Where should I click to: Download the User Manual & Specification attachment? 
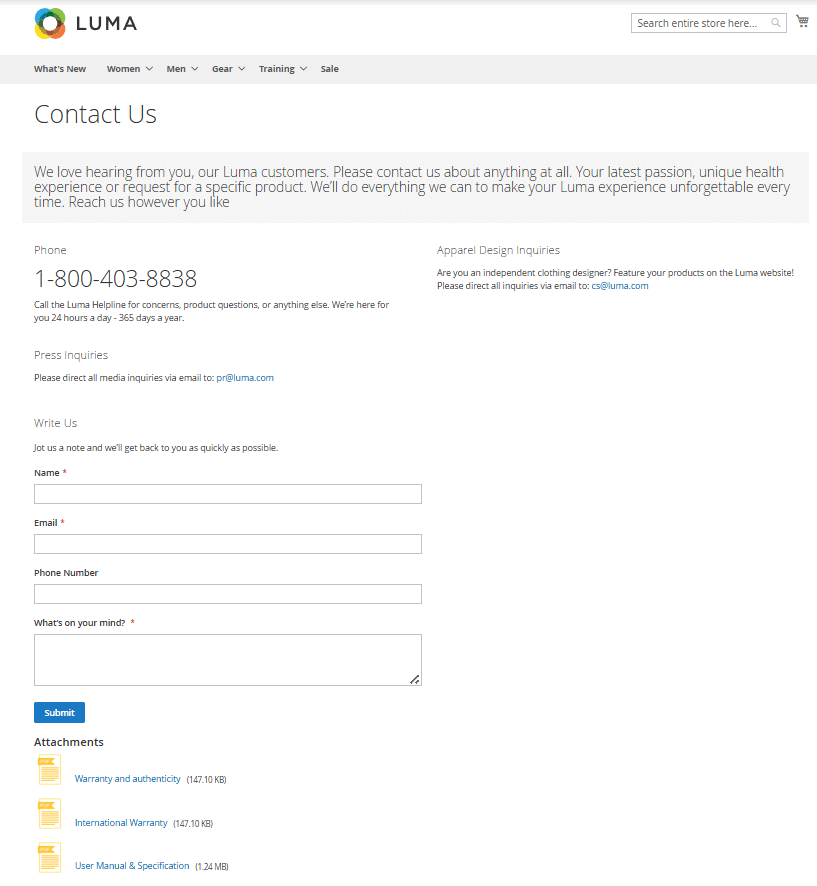131,865
